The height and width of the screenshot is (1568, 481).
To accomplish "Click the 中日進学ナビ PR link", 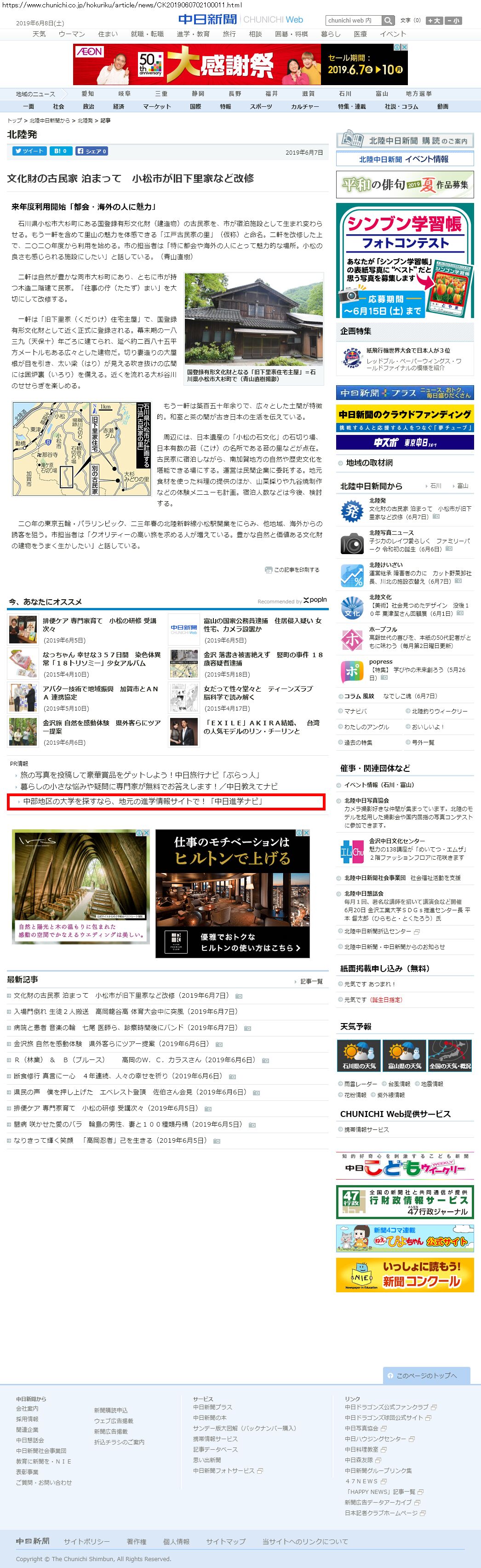I will pyautogui.click(x=143, y=802).
